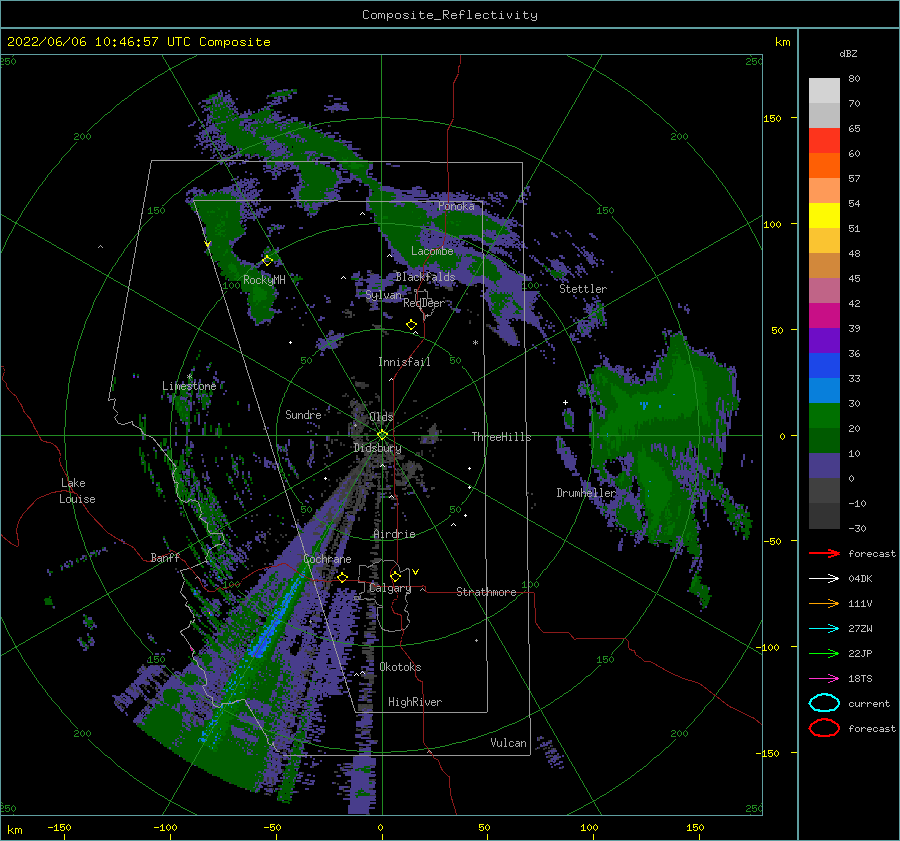Select the orange 111V arrow icon
The image size is (900, 841).
tap(824, 603)
